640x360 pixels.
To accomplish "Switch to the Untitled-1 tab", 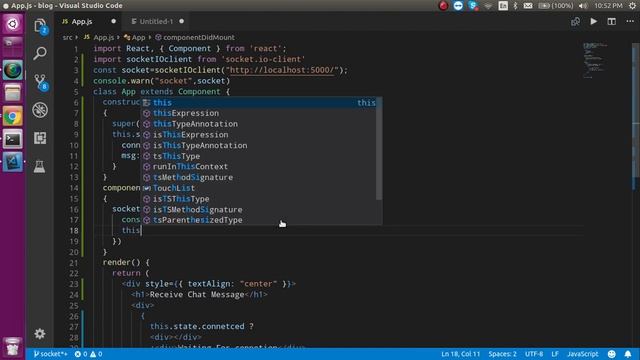I will (156, 21).
